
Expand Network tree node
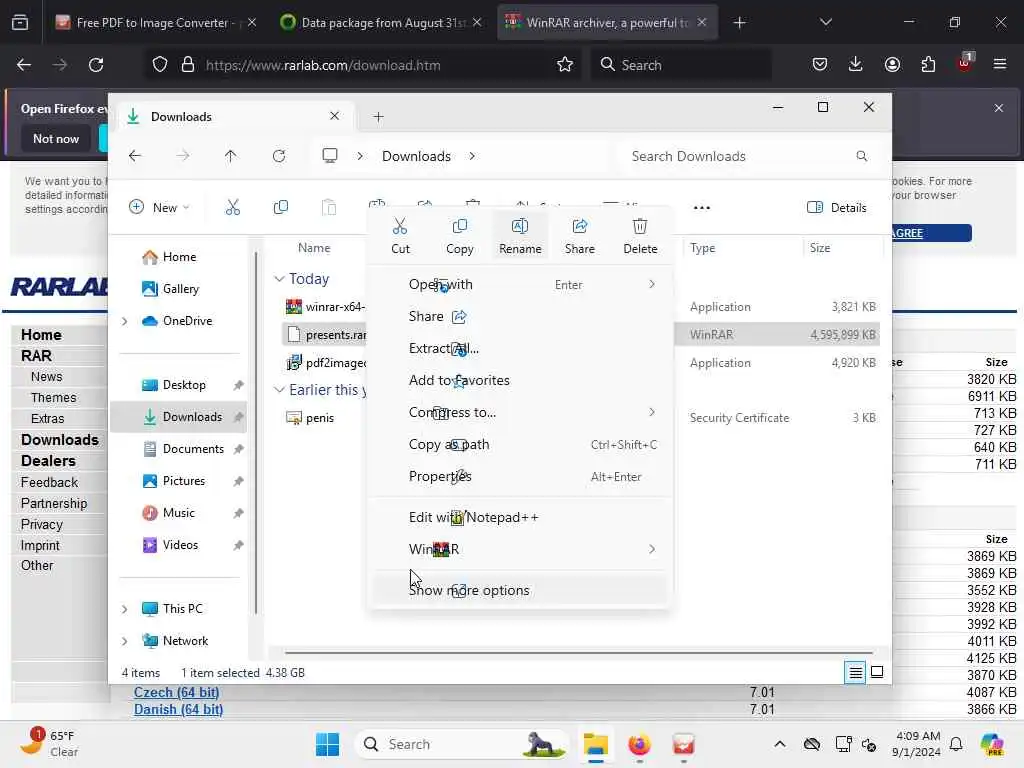[124, 641]
